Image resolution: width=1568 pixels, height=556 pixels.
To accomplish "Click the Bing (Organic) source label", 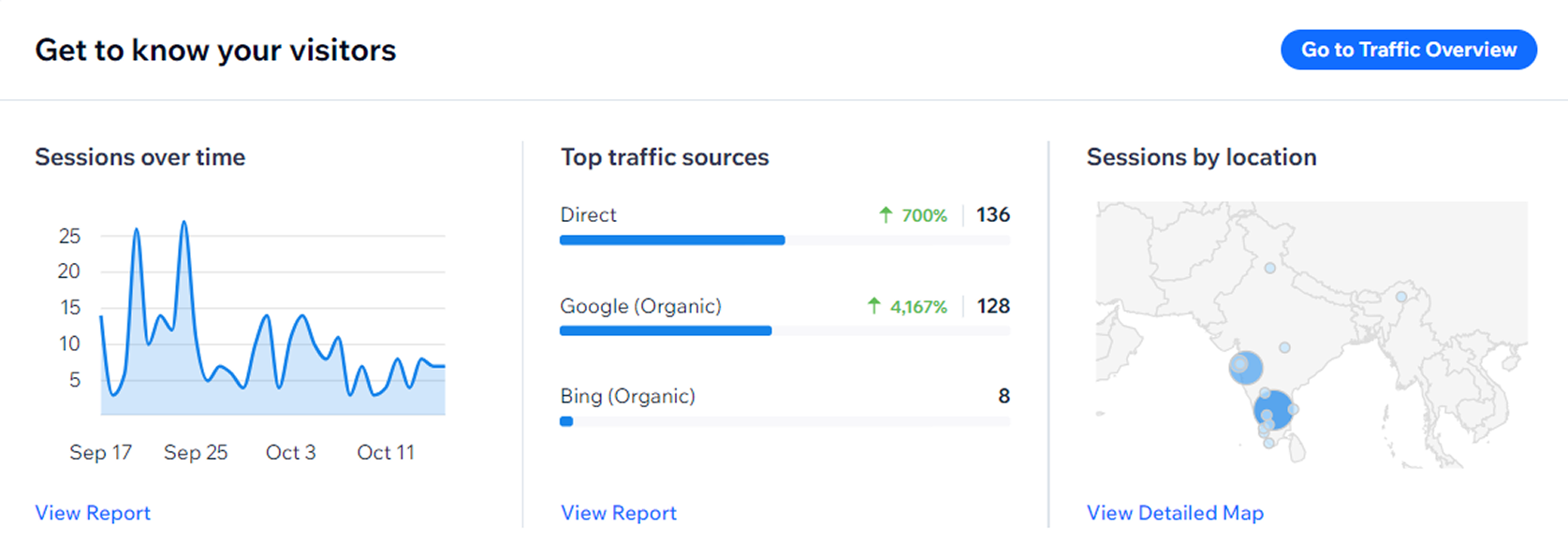I will click(x=627, y=396).
